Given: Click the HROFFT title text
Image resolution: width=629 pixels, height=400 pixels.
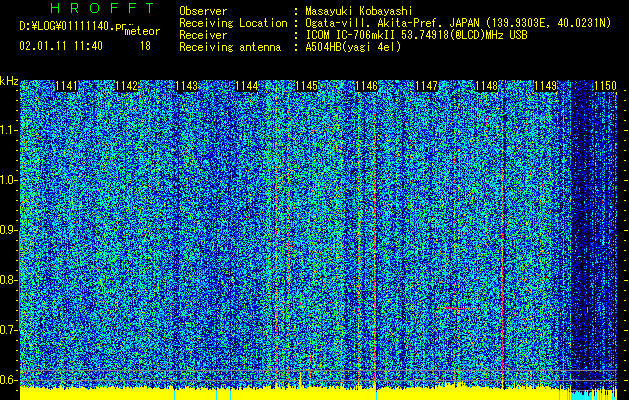Looking at the screenshot, I should point(103,8).
